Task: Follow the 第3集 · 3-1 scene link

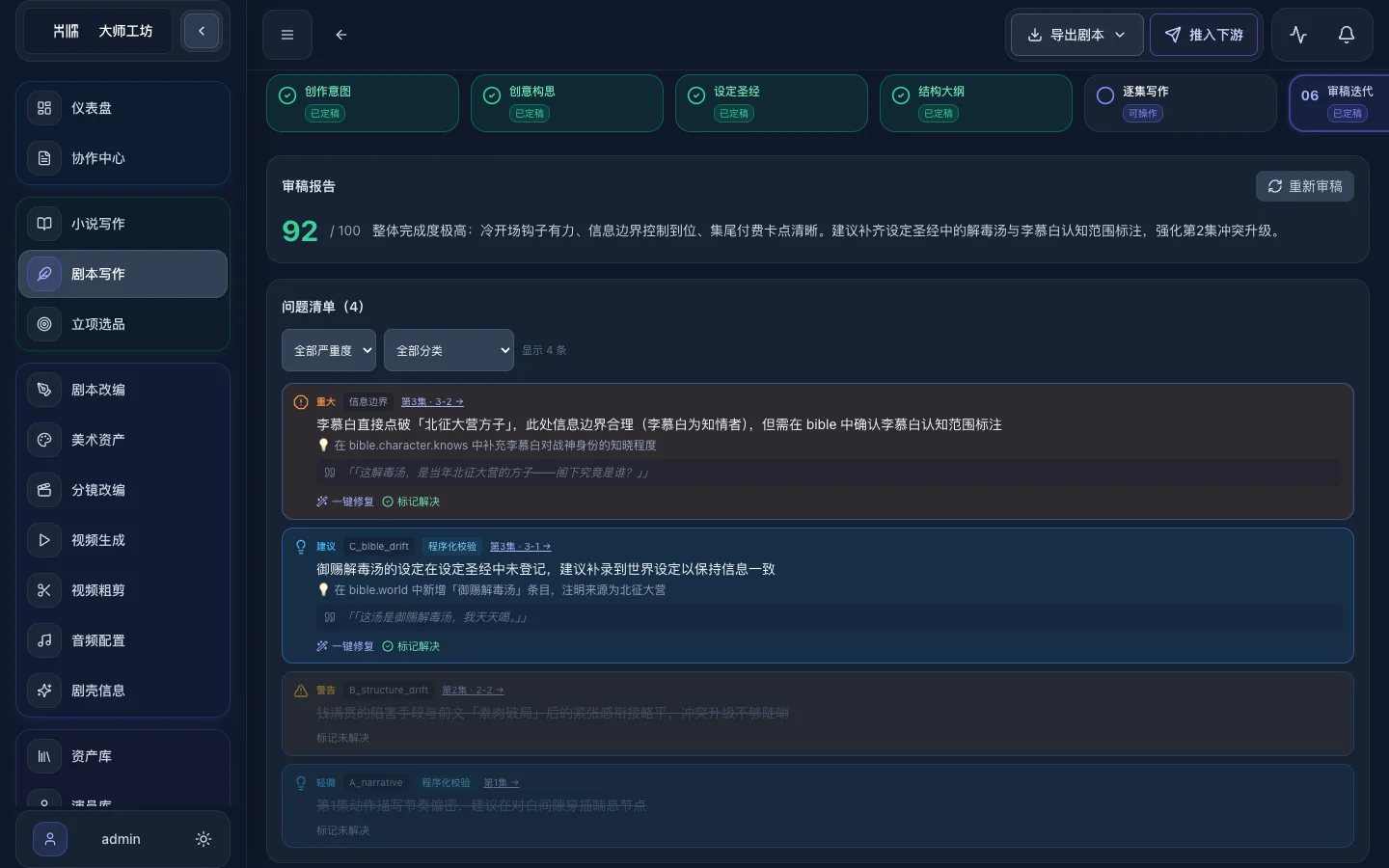Action: click(520, 547)
